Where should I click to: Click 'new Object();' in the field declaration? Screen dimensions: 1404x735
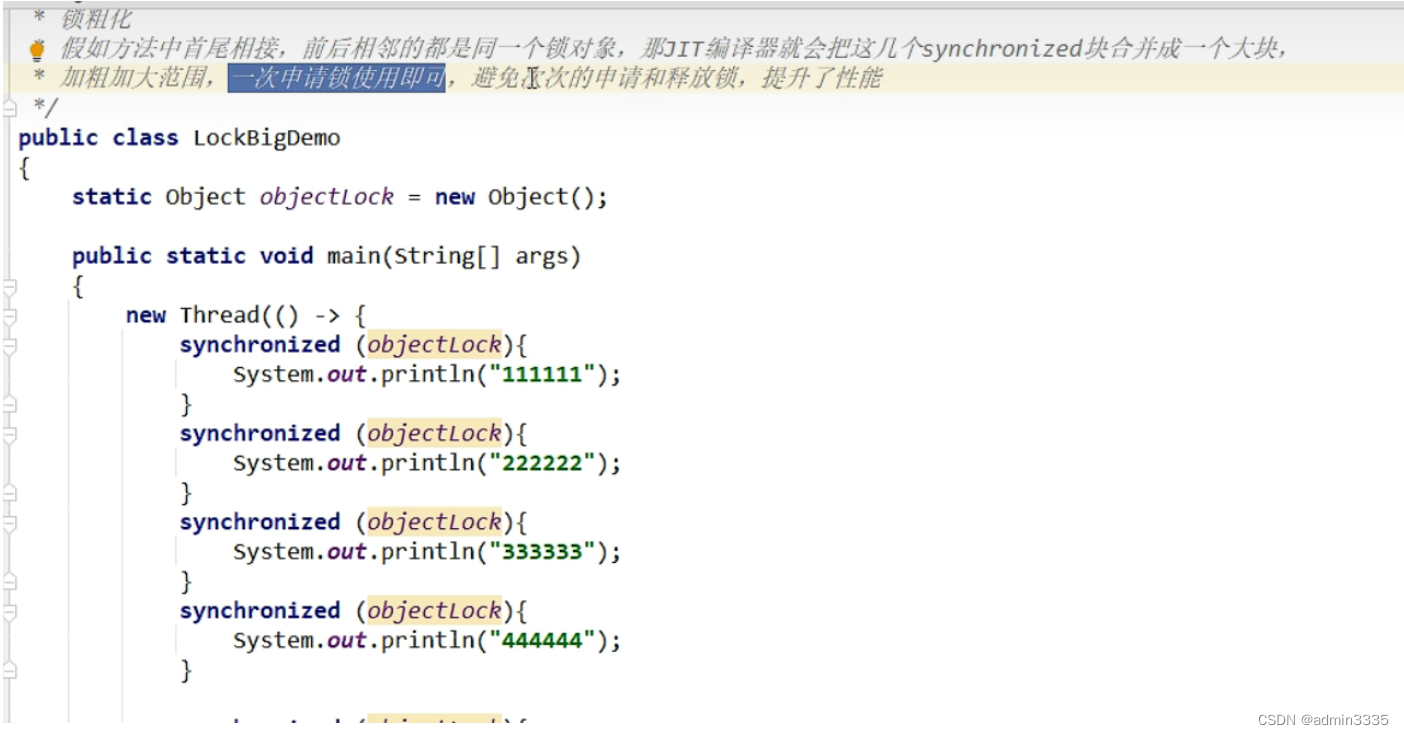click(521, 197)
